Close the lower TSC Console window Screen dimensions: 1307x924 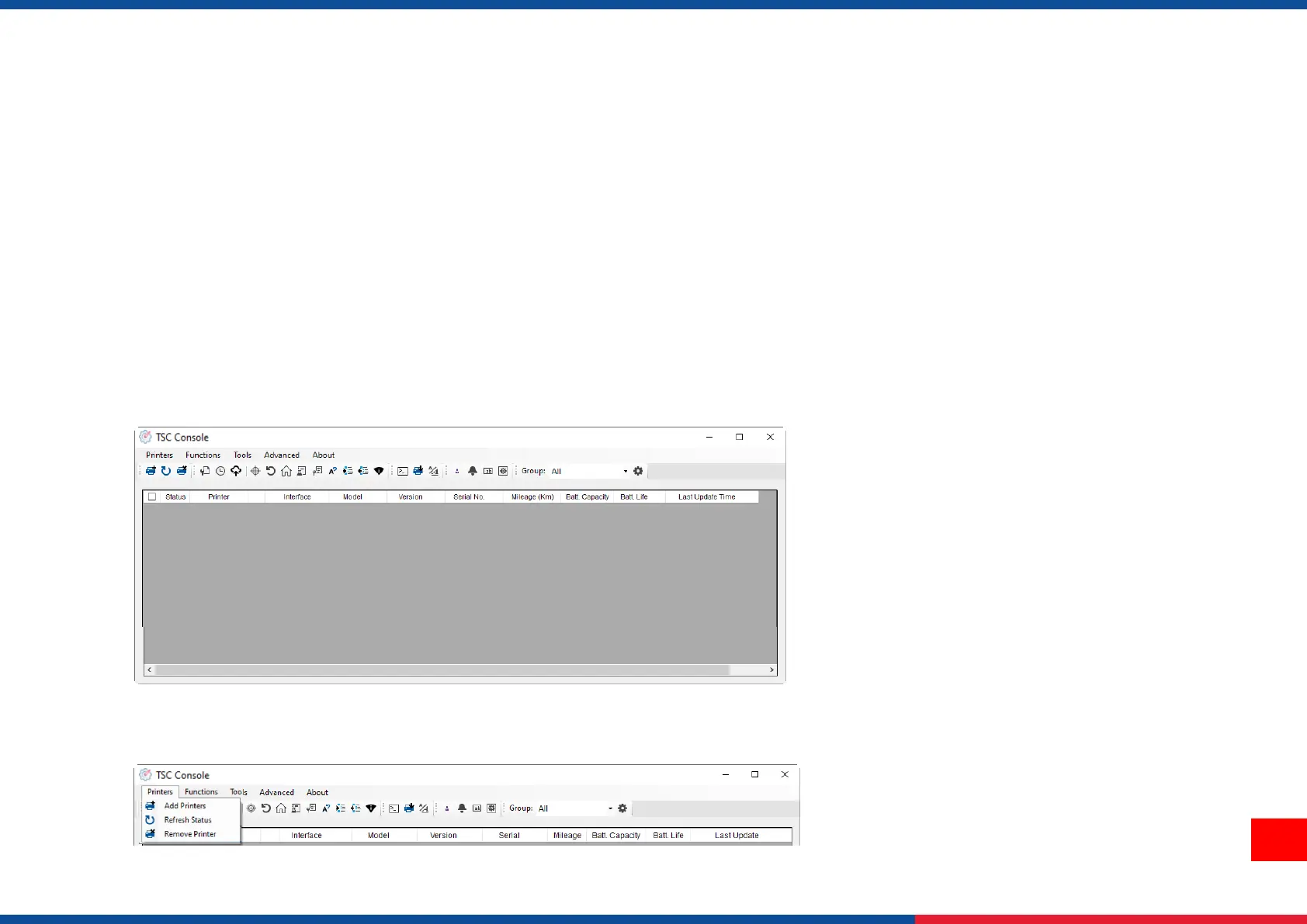785,774
